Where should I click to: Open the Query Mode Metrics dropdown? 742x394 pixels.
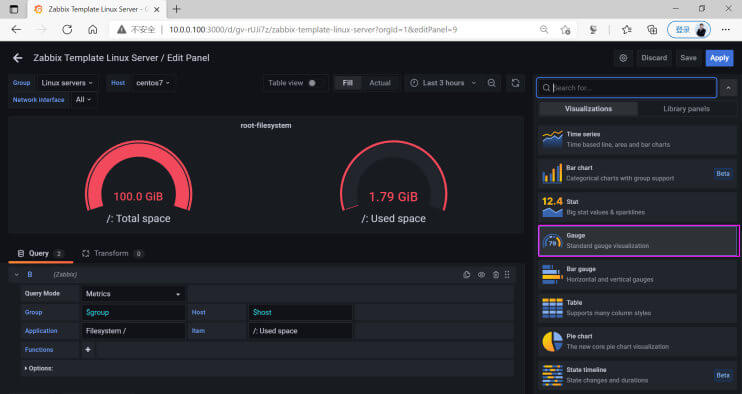pos(133,294)
